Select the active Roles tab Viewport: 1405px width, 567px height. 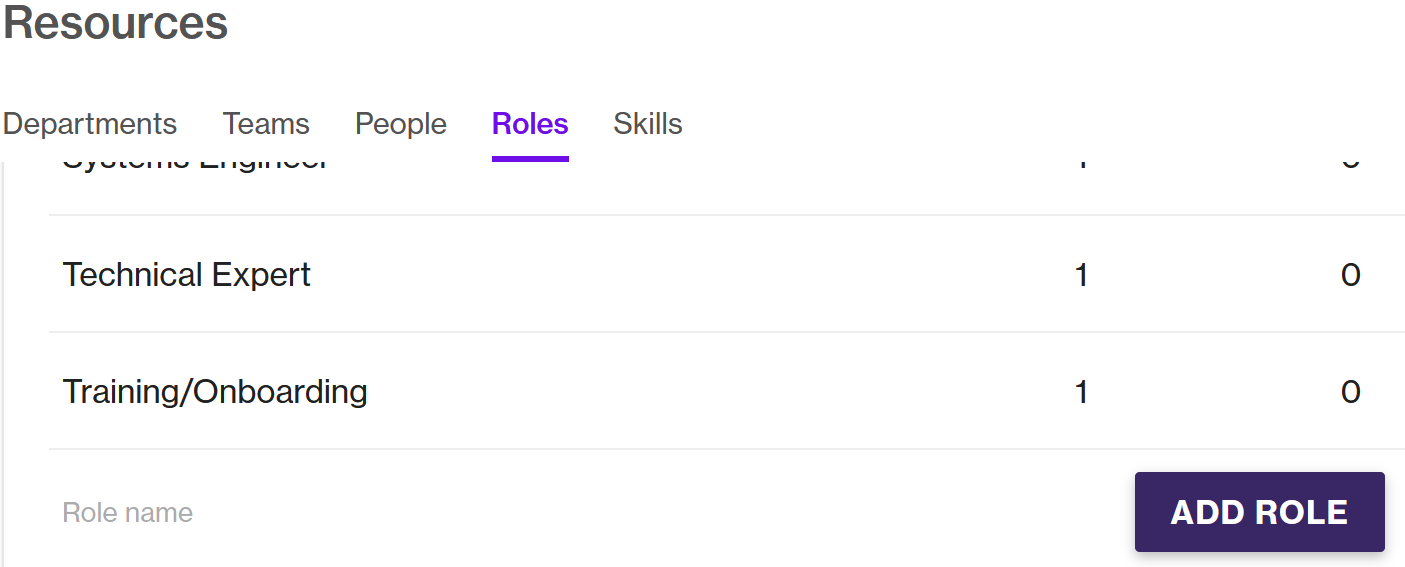tap(530, 124)
